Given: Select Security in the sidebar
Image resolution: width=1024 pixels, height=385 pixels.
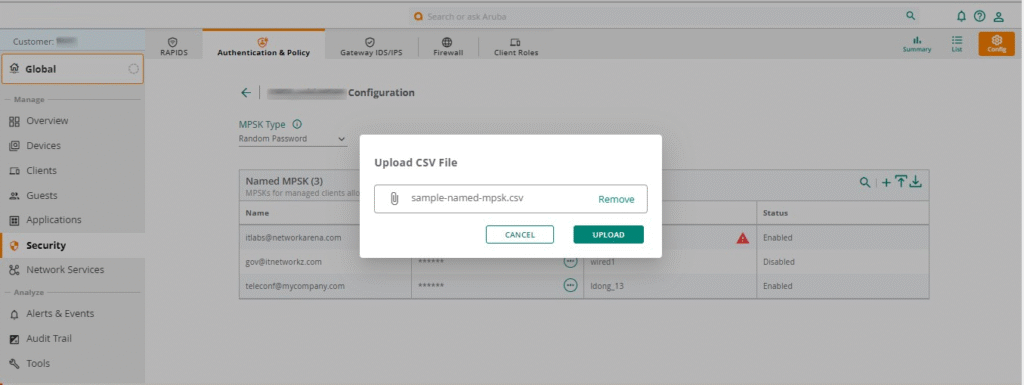Looking at the screenshot, I should (x=72, y=245).
